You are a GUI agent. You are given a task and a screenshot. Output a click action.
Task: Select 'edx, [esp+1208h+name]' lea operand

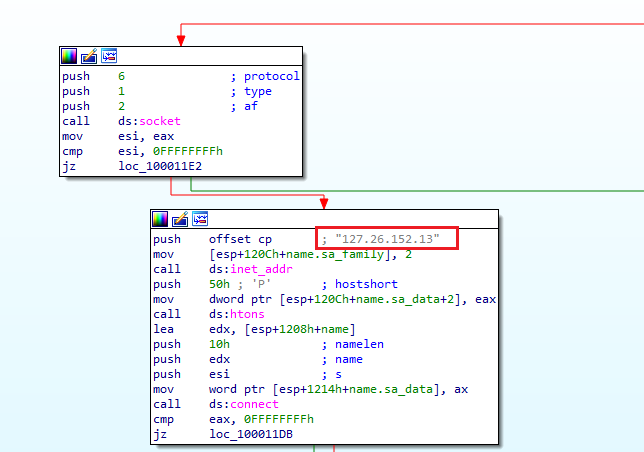click(x=282, y=329)
